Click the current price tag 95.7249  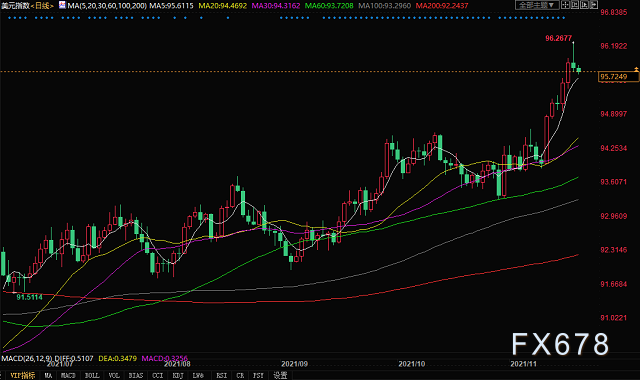pyautogui.click(x=618, y=77)
